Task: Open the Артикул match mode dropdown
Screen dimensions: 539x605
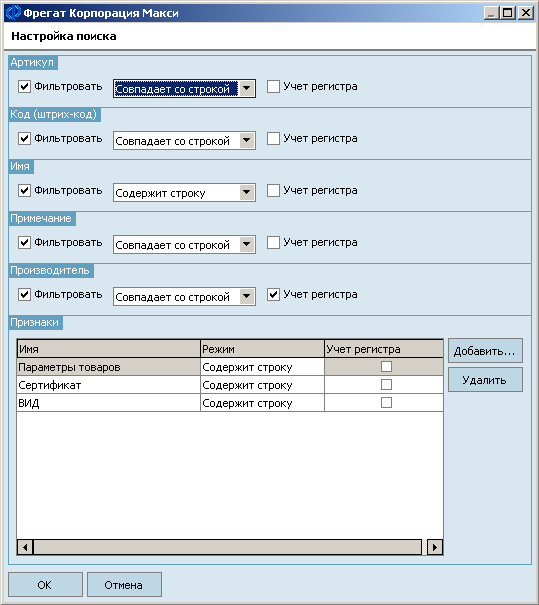Action: pos(247,89)
